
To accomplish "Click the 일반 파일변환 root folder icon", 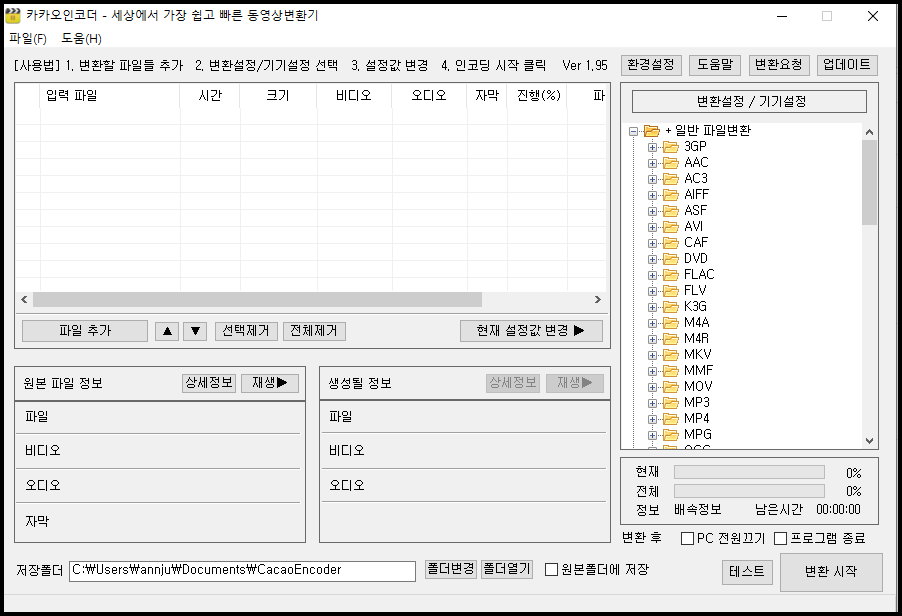I will 652,131.
